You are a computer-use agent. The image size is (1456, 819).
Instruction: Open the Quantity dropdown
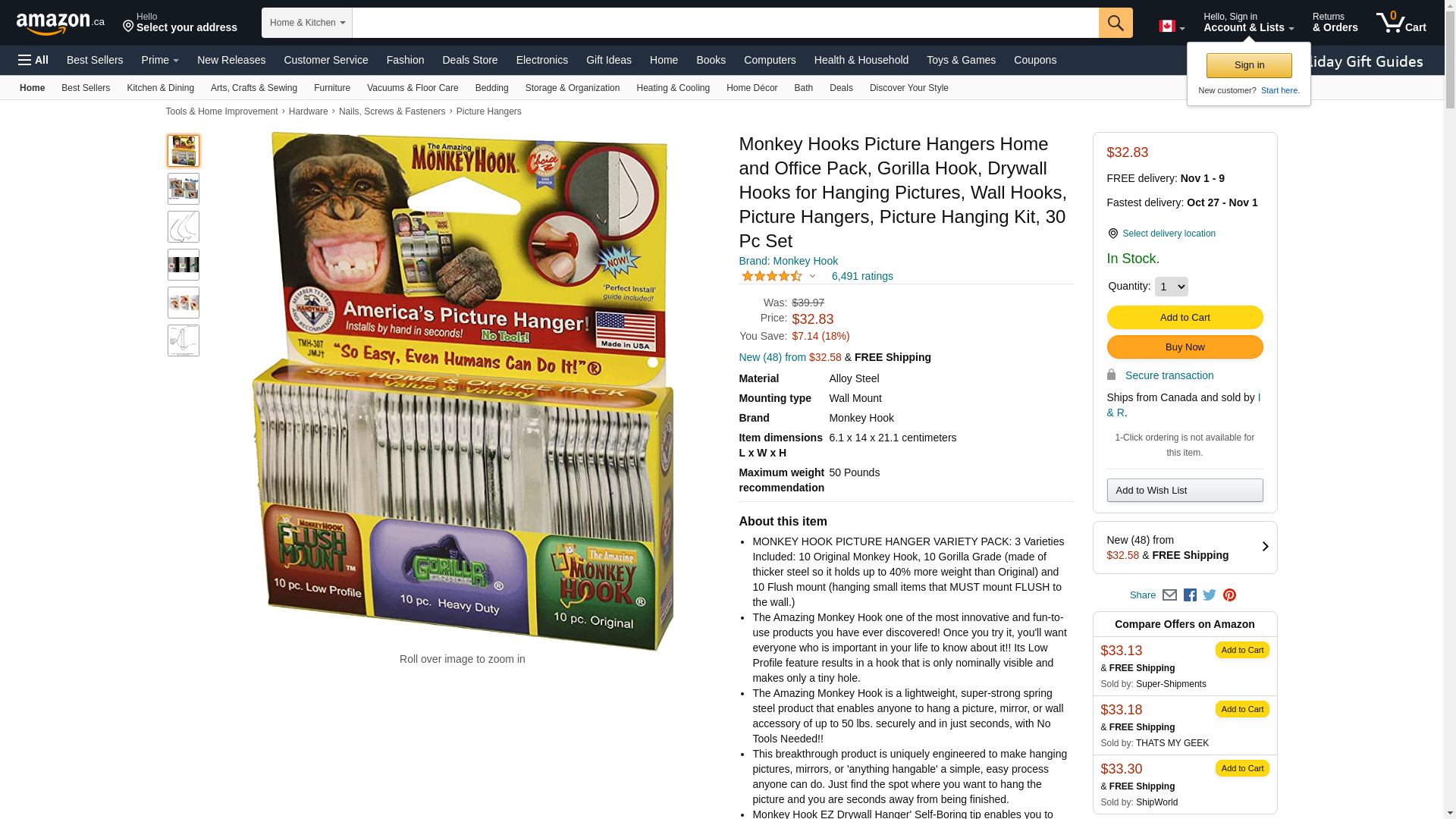click(1171, 287)
